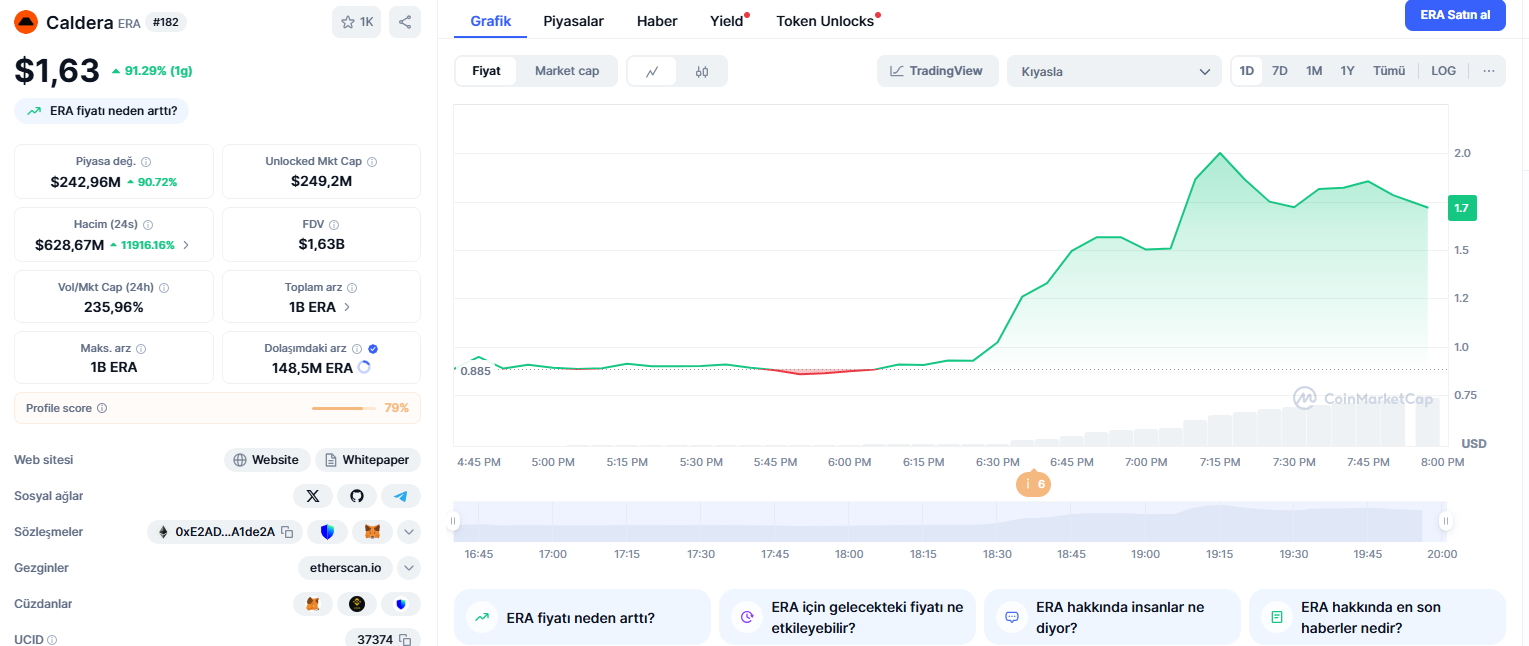Click the left handle of the chart range slider

pyautogui.click(x=453, y=521)
